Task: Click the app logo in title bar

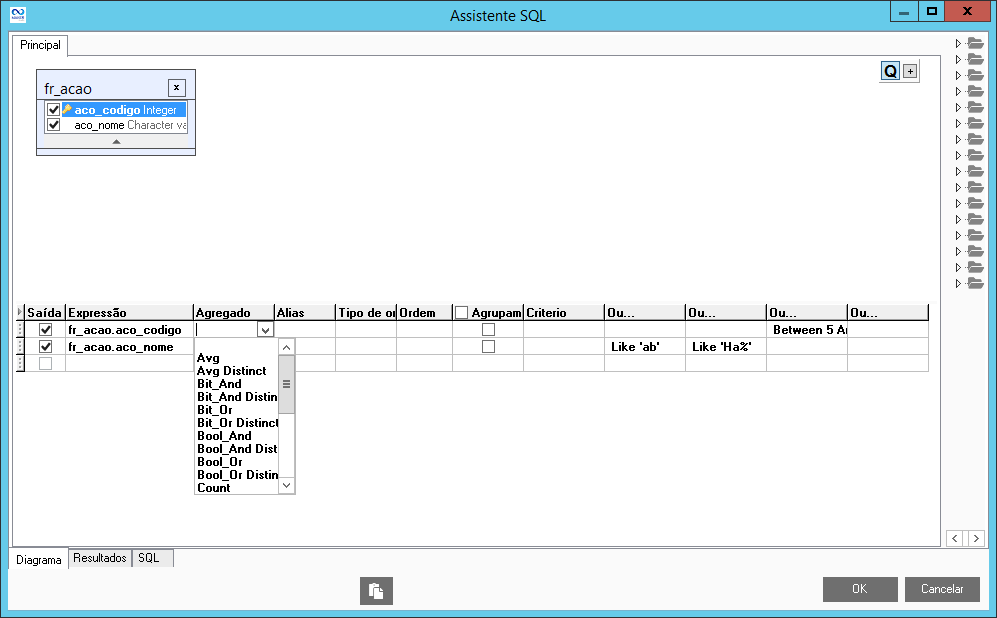Action: 16,14
